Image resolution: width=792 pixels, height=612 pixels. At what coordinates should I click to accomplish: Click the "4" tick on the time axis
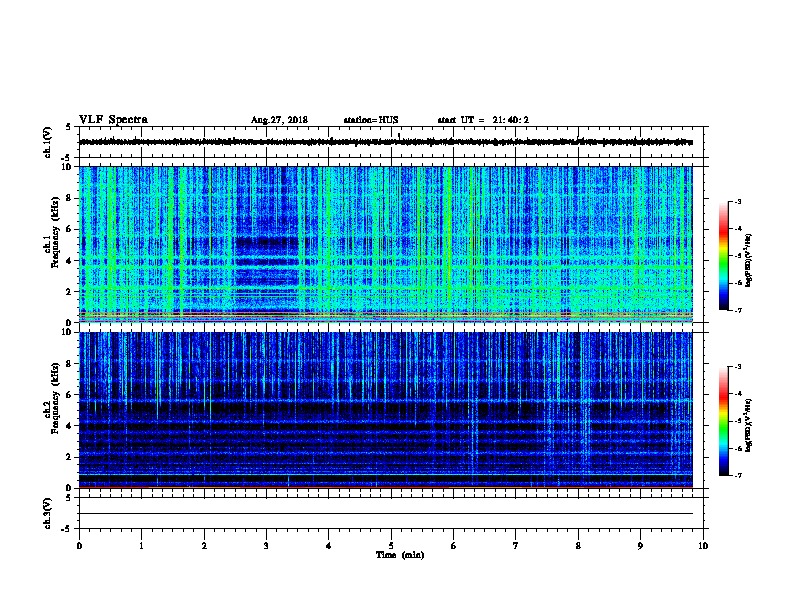tap(329, 546)
